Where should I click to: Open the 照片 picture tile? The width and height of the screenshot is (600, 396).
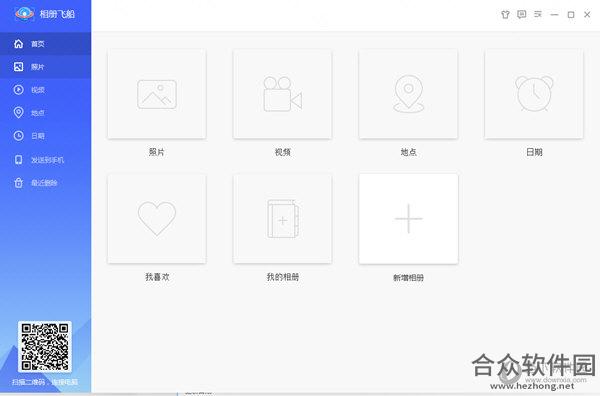point(157,94)
